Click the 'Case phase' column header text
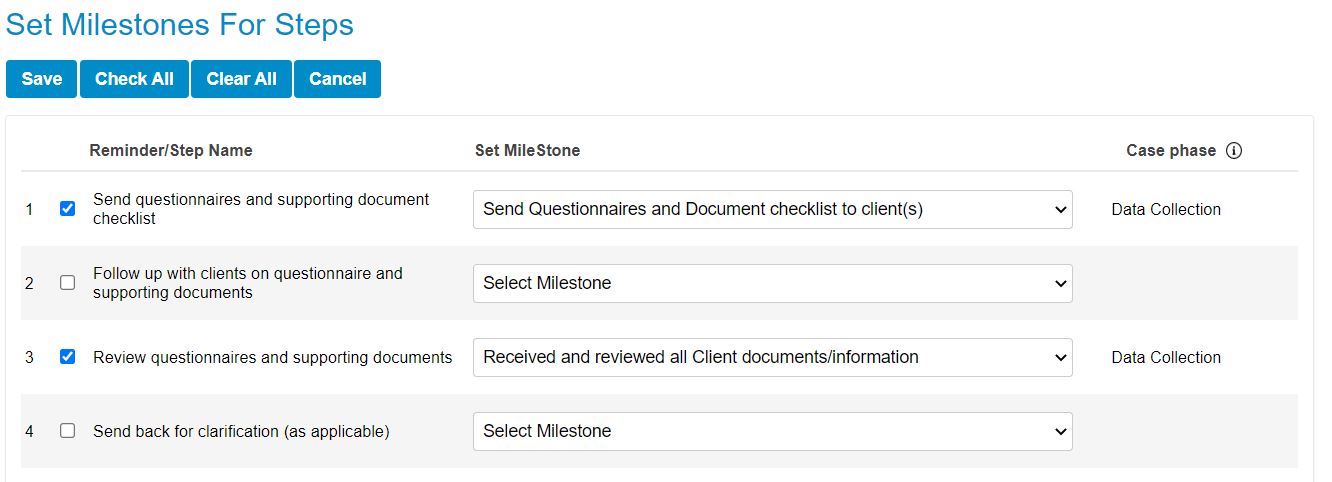1332x482 pixels. [x=1171, y=151]
